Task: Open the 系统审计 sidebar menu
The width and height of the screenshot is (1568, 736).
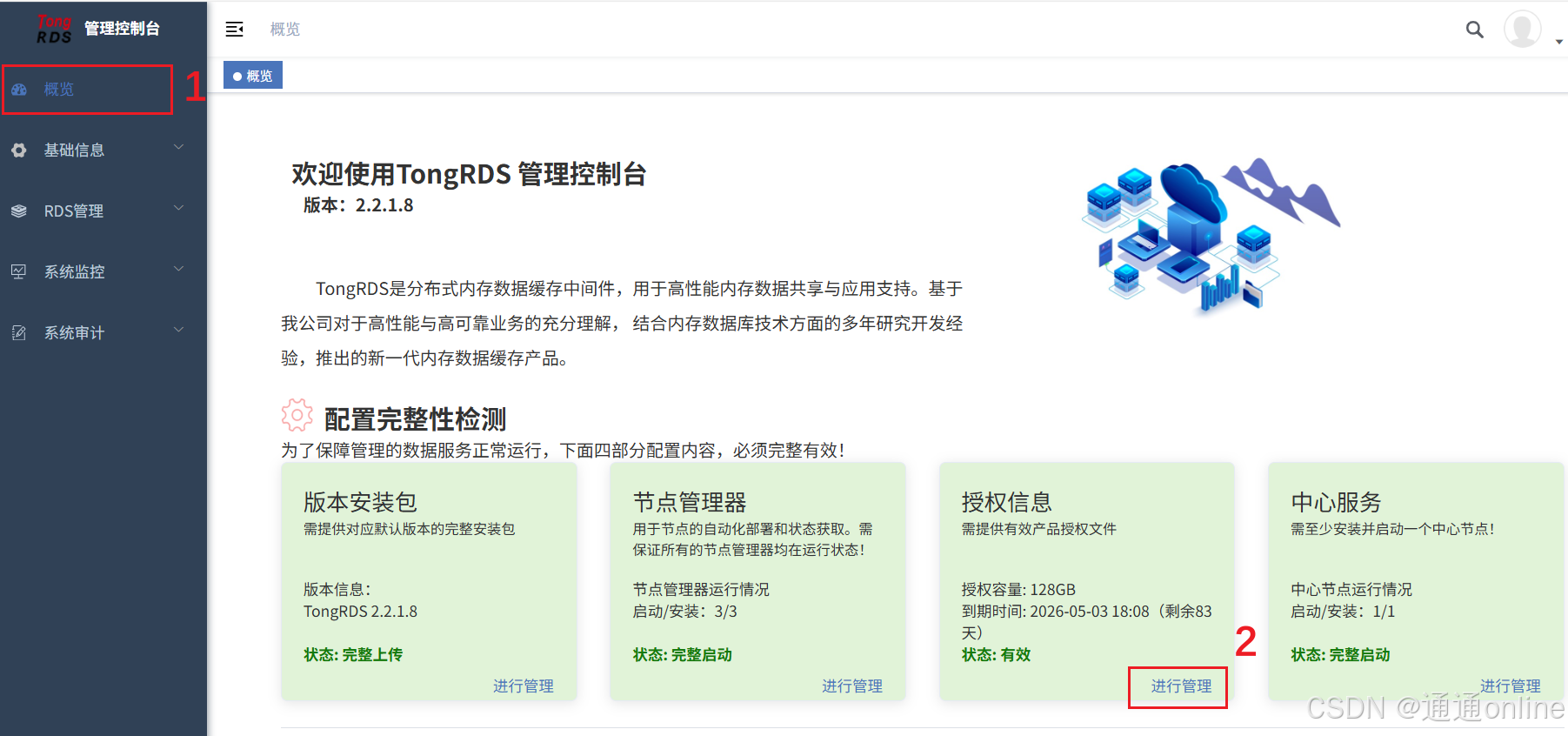Action: click(x=103, y=333)
